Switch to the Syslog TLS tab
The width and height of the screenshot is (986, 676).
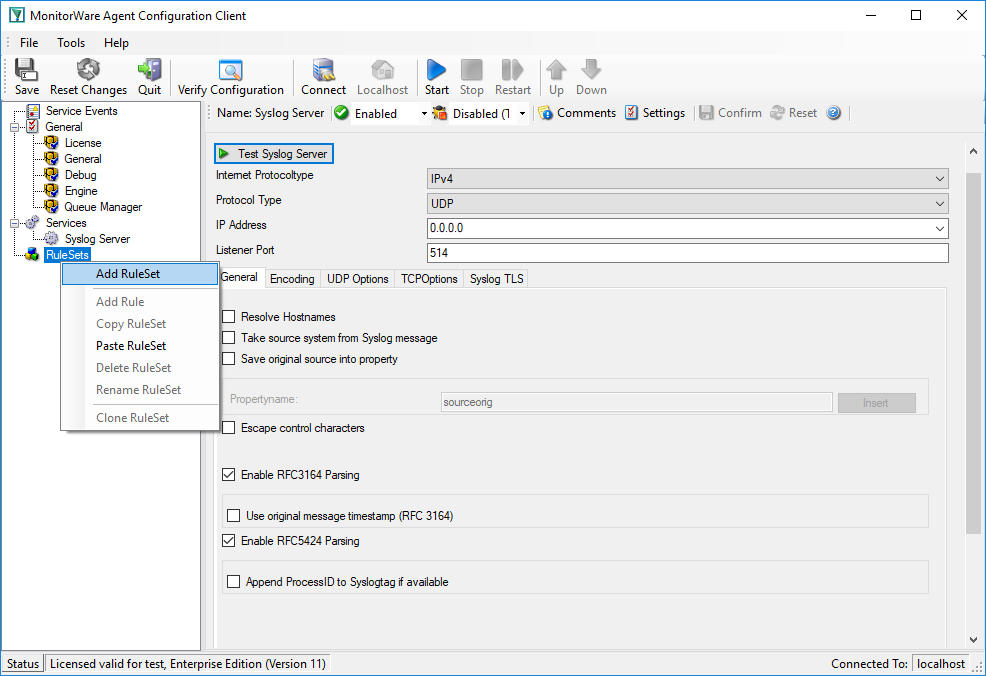click(496, 279)
